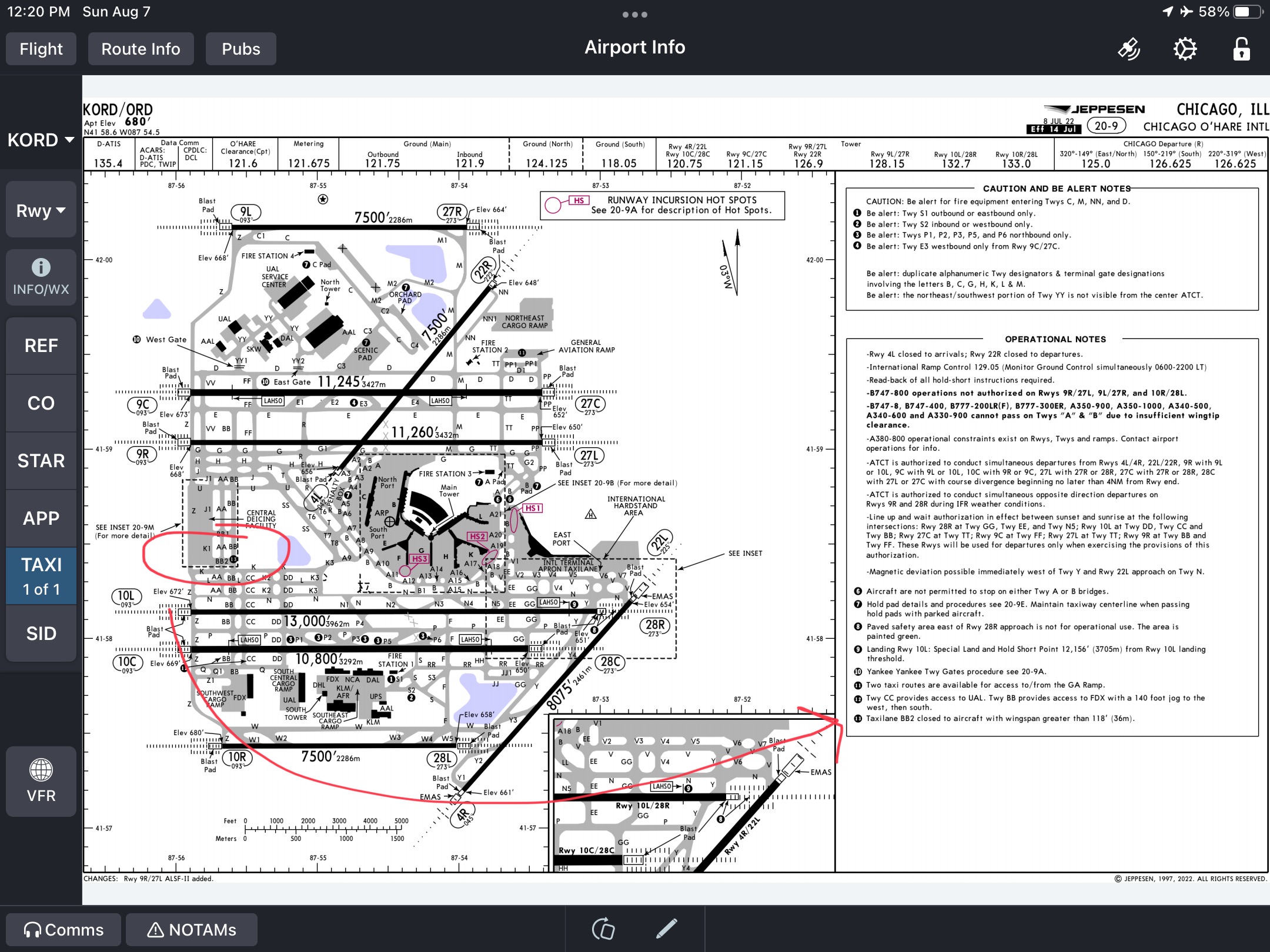Open settings gear icon
1270x952 pixels.
pyautogui.click(x=1185, y=49)
